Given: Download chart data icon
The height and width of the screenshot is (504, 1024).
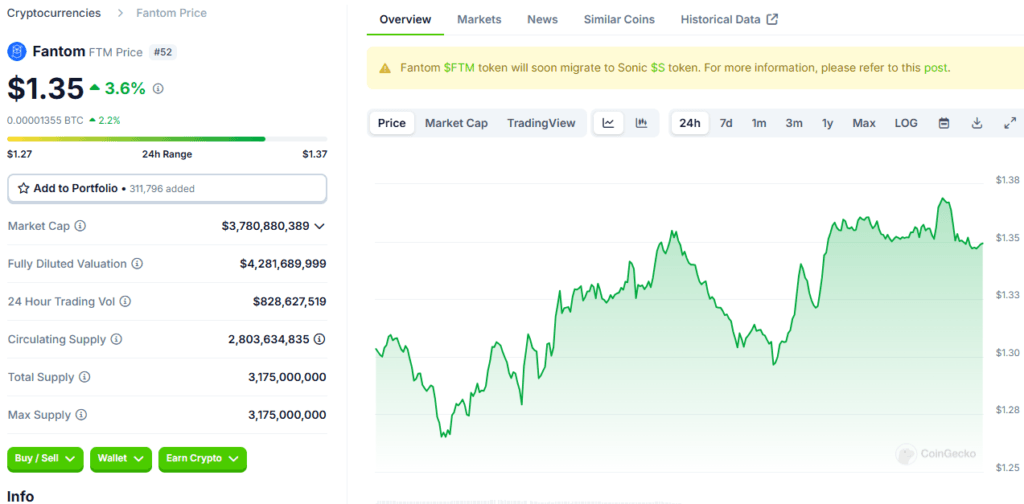Looking at the screenshot, I should 977,123.
